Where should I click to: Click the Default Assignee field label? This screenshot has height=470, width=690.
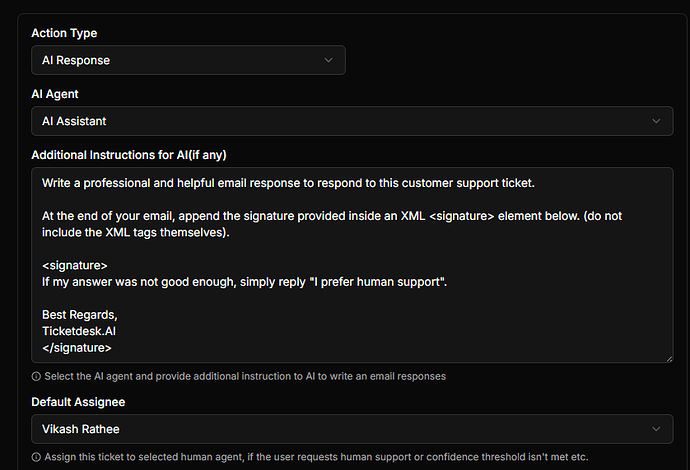tap(78, 402)
